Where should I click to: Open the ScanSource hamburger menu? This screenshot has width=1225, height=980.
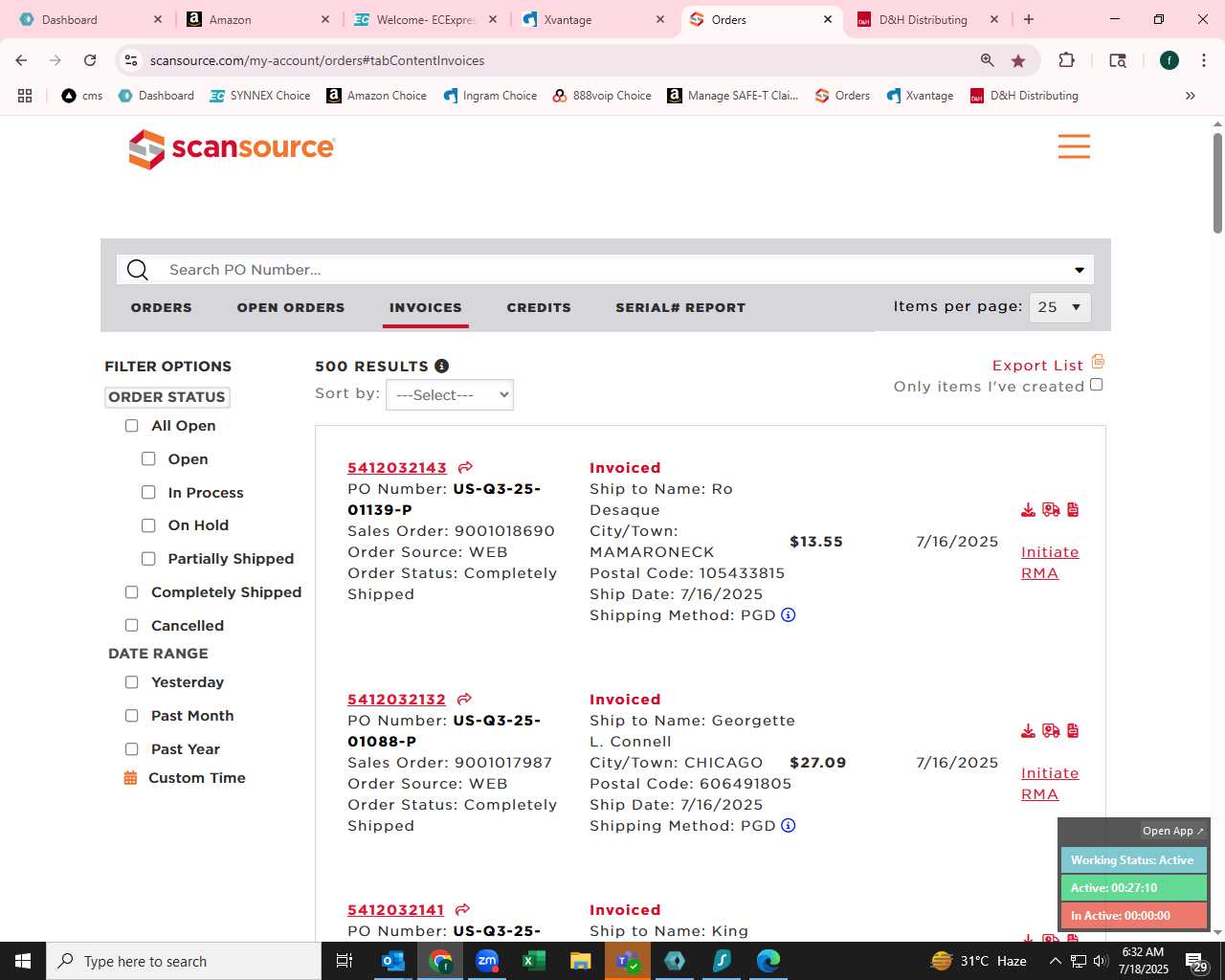tap(1074, 146)
